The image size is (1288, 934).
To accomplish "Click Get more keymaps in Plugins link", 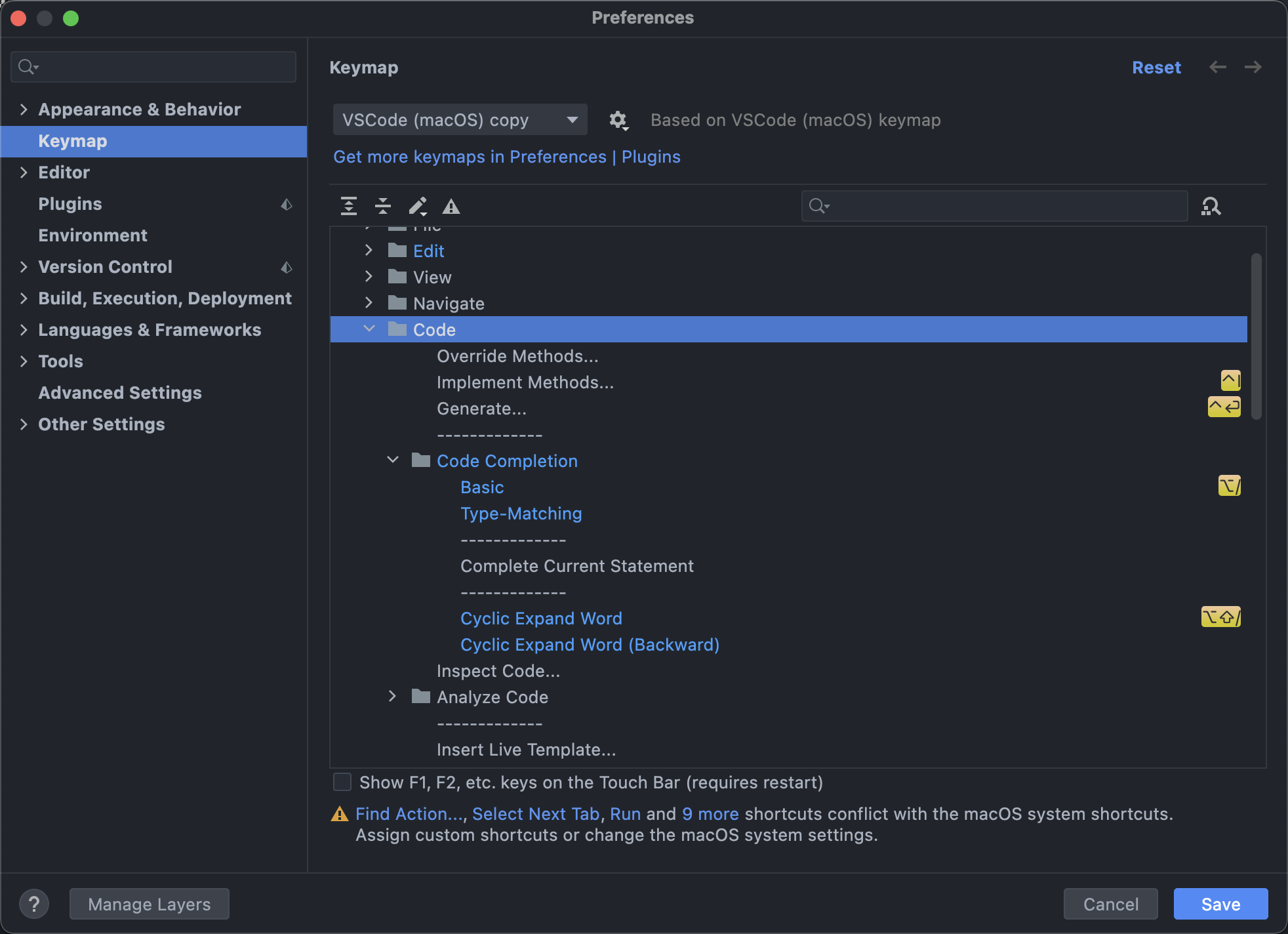I will click(506, 157).
